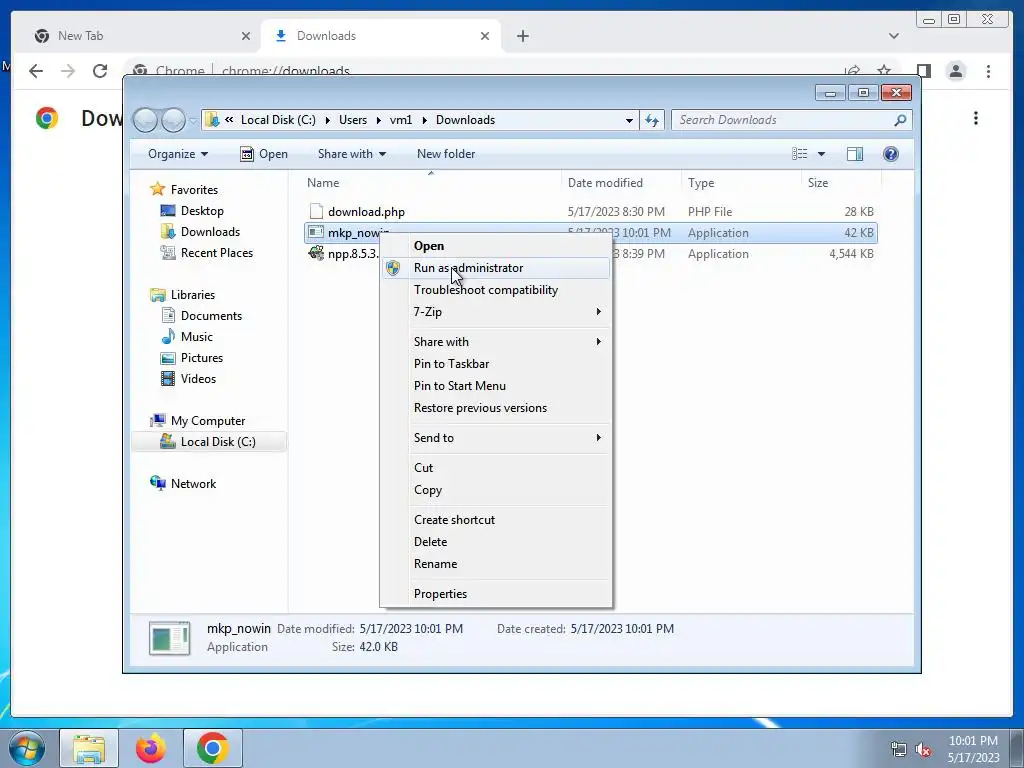This screenshot has width=1024, height=768.
Task: Click the Open toolbar button
Action: tap(264, 154)
